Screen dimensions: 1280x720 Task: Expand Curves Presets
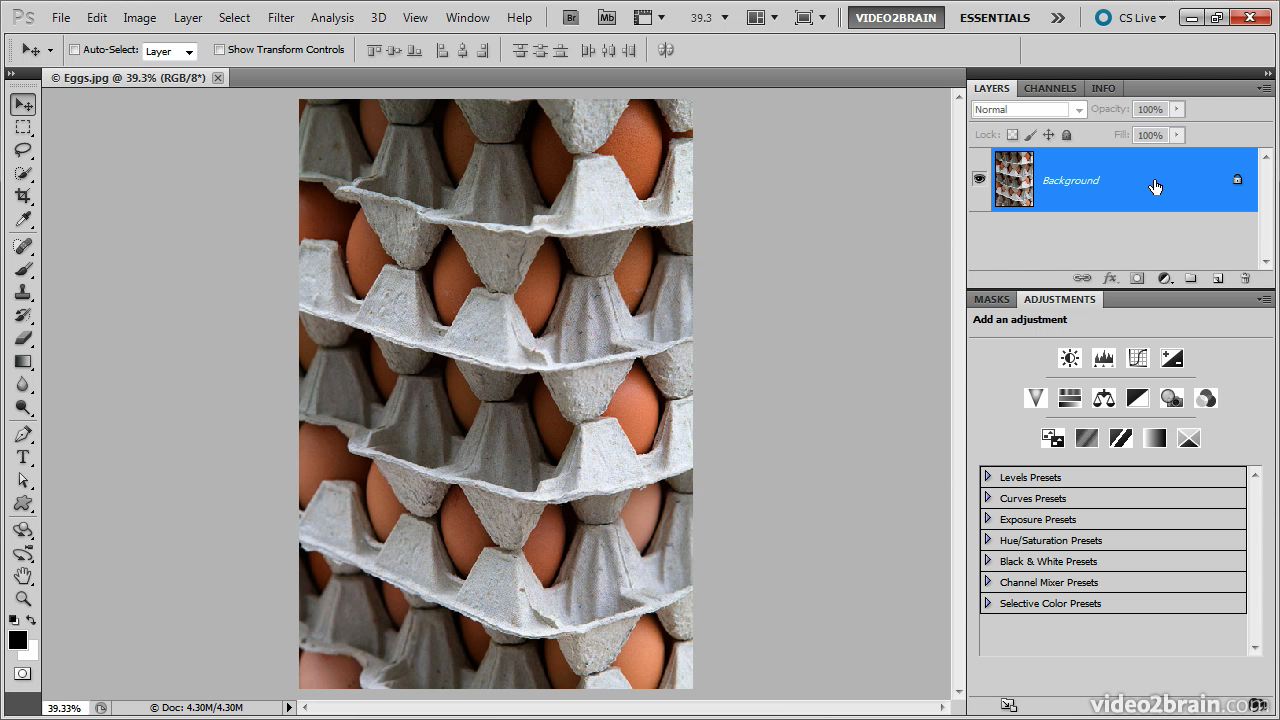click(988, 498)
